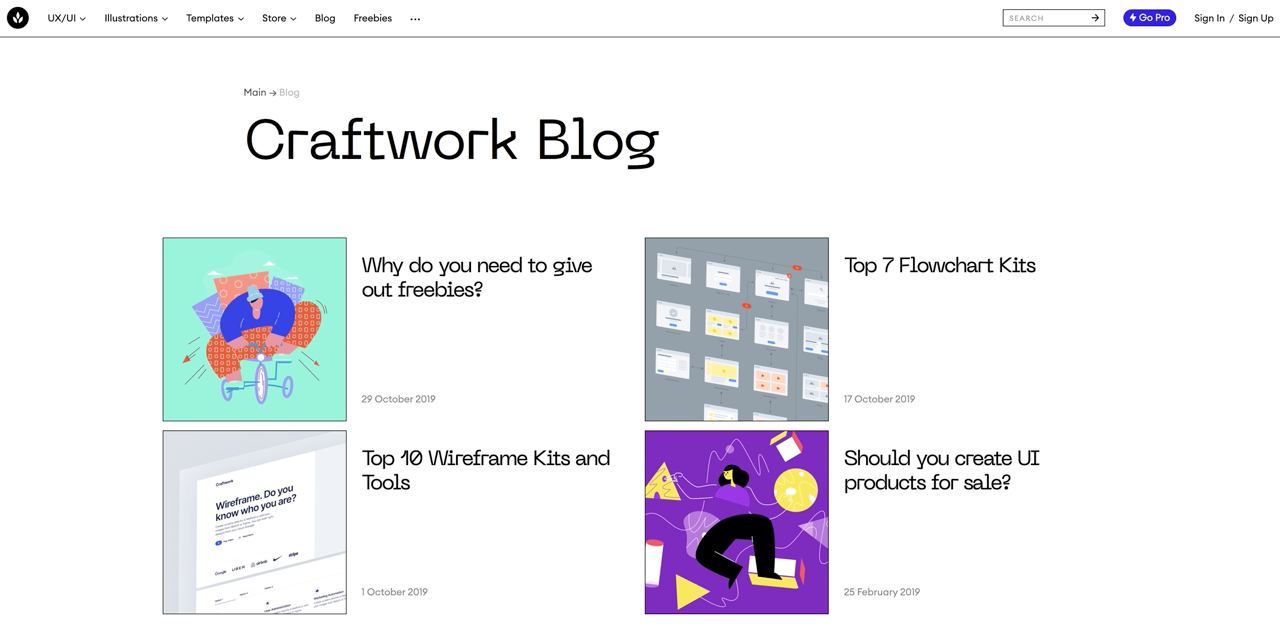Viewport: 1280px width, 640px height.
Task: Expand the Illustrations dropdown menu
Action: [x=136, y=18]
